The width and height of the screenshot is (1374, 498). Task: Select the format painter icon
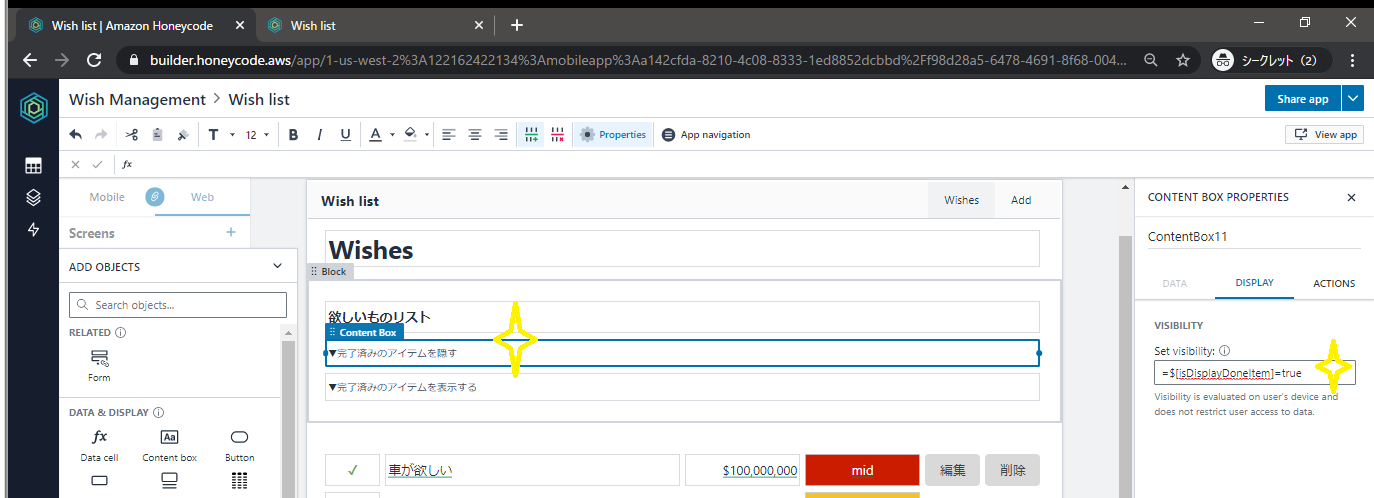tap(182, 134)
